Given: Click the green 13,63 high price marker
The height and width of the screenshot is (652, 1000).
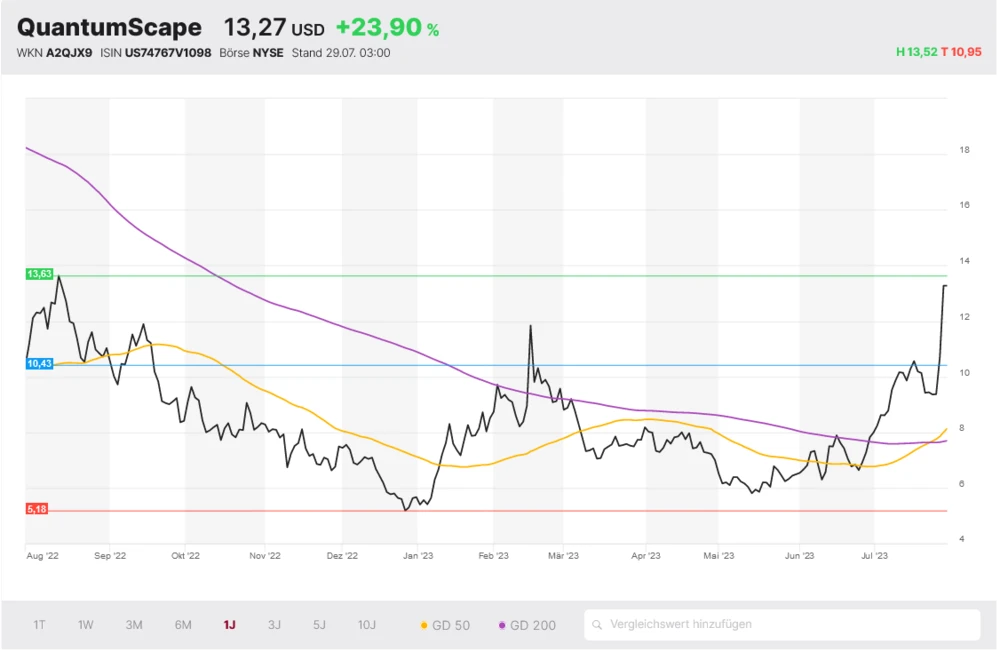Looking at the screenshot, I should click(38, 273).
